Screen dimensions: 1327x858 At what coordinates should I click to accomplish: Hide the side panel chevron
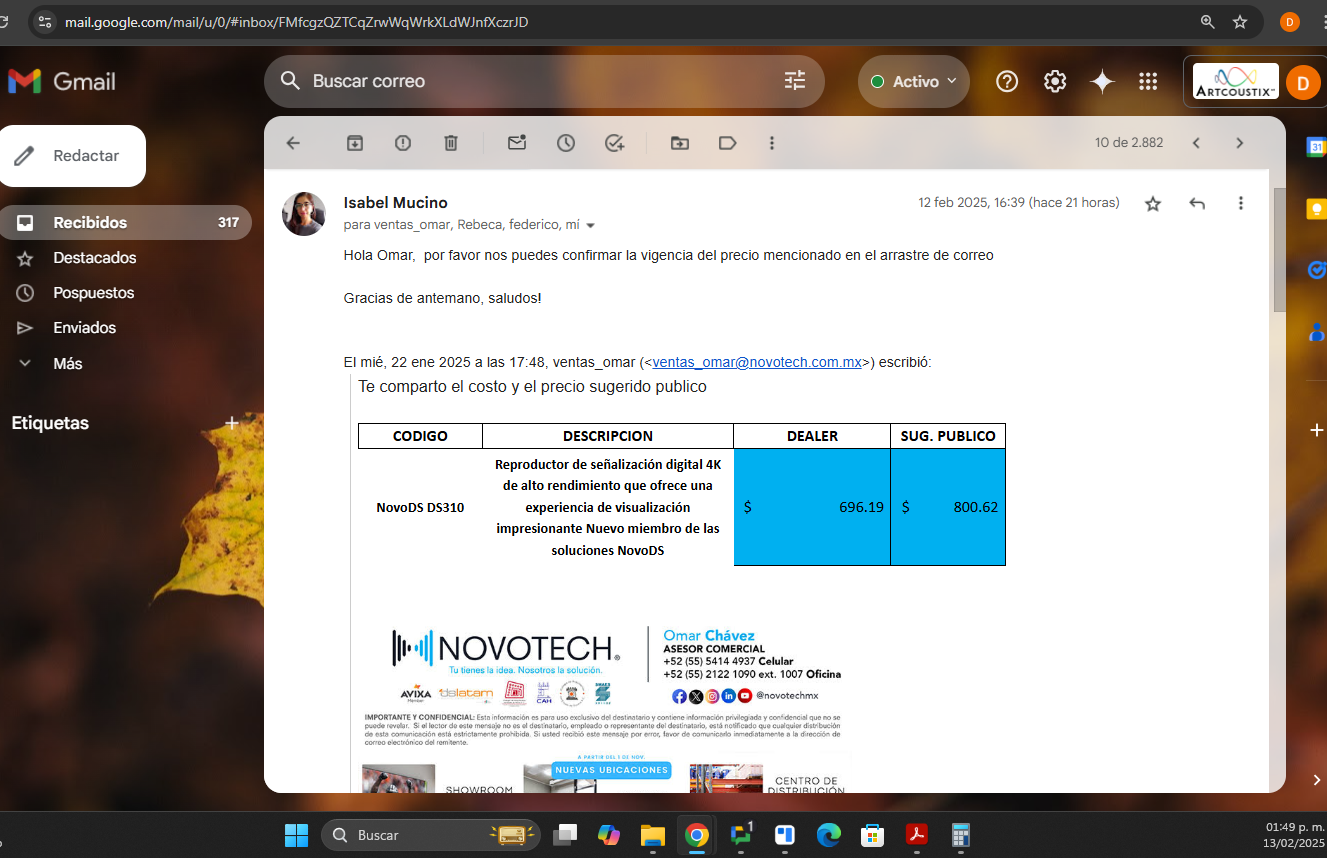[1316, 780]
